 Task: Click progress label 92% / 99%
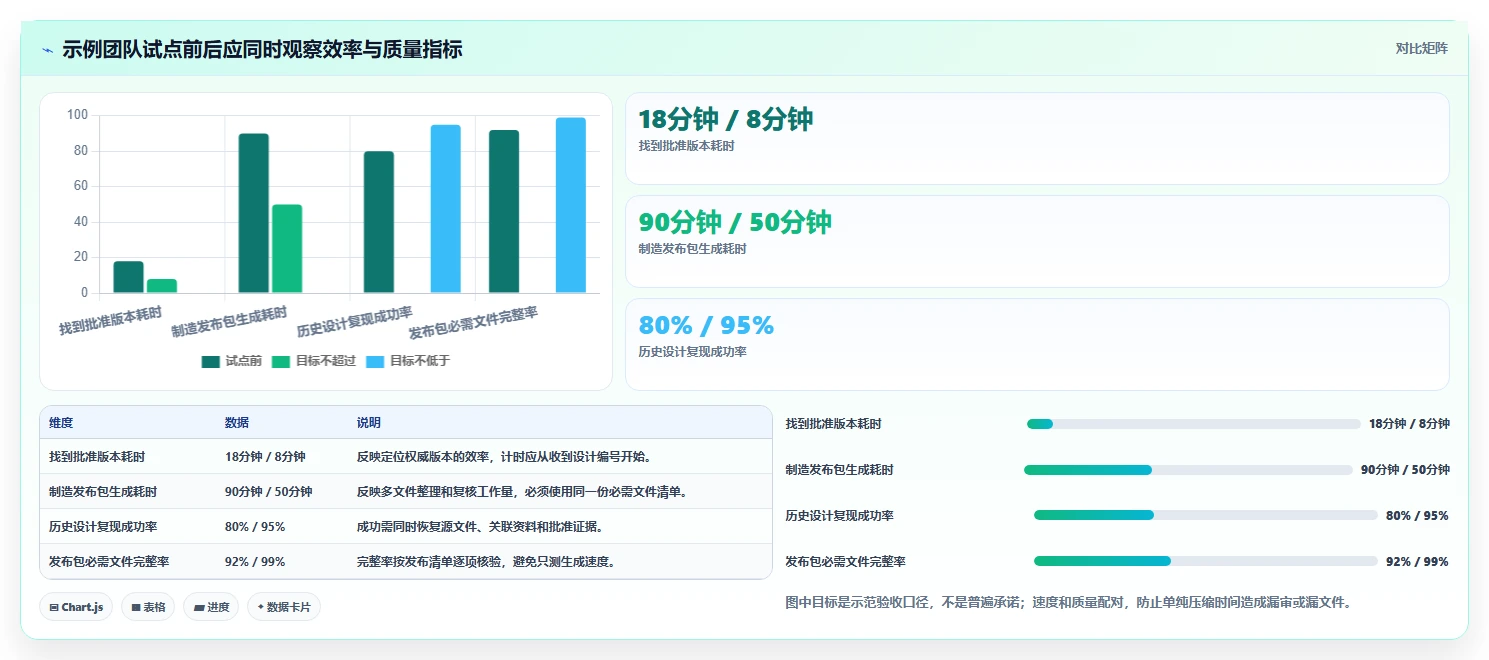[x=1417, y=561]
